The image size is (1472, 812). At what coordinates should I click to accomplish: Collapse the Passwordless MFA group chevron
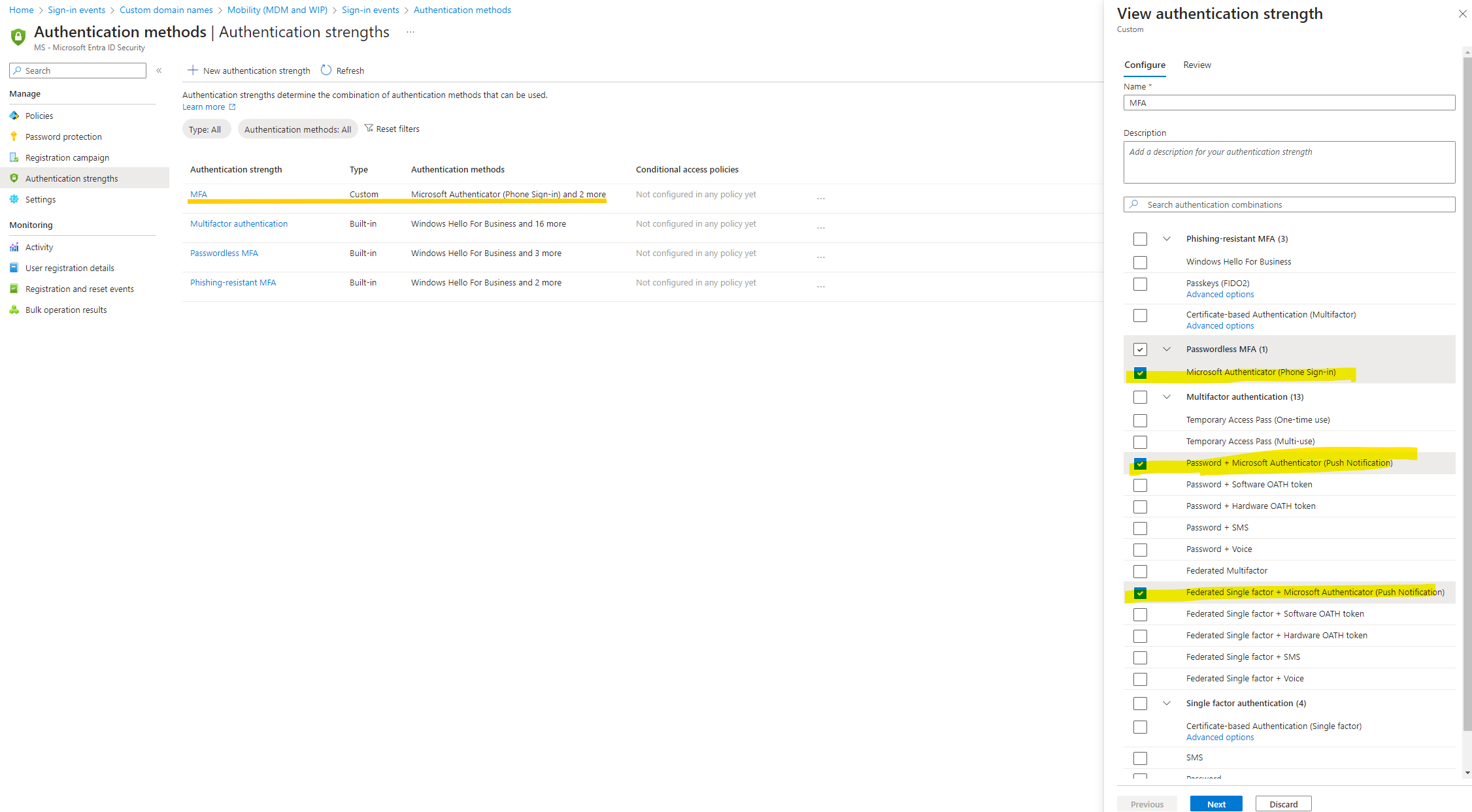coord(1167,349)
